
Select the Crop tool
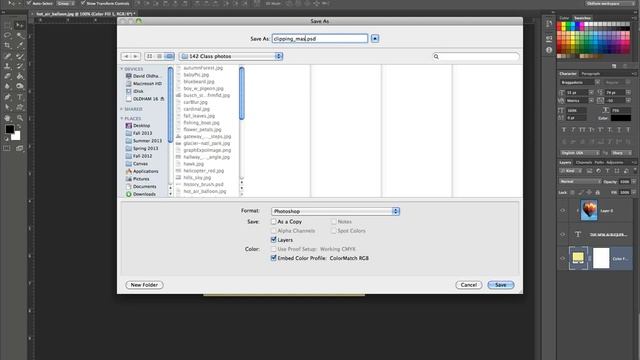click(7, 45)
